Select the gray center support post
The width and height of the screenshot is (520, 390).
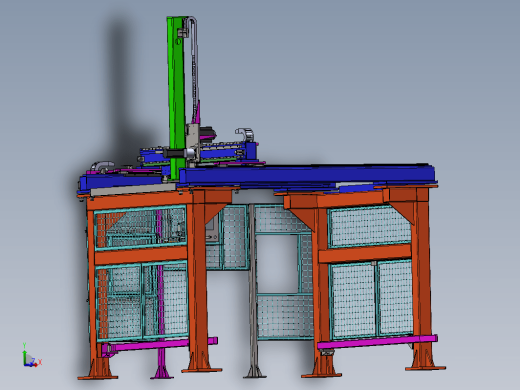point(254,290)
